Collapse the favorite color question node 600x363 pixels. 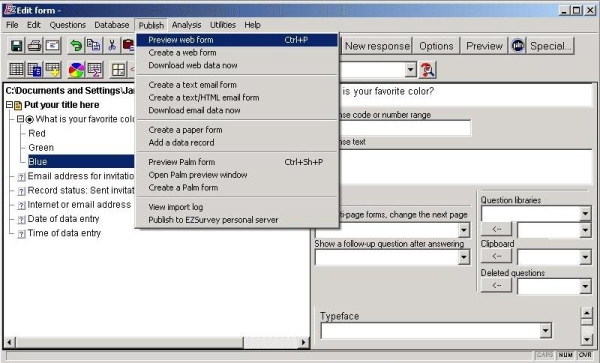point(21,119)
